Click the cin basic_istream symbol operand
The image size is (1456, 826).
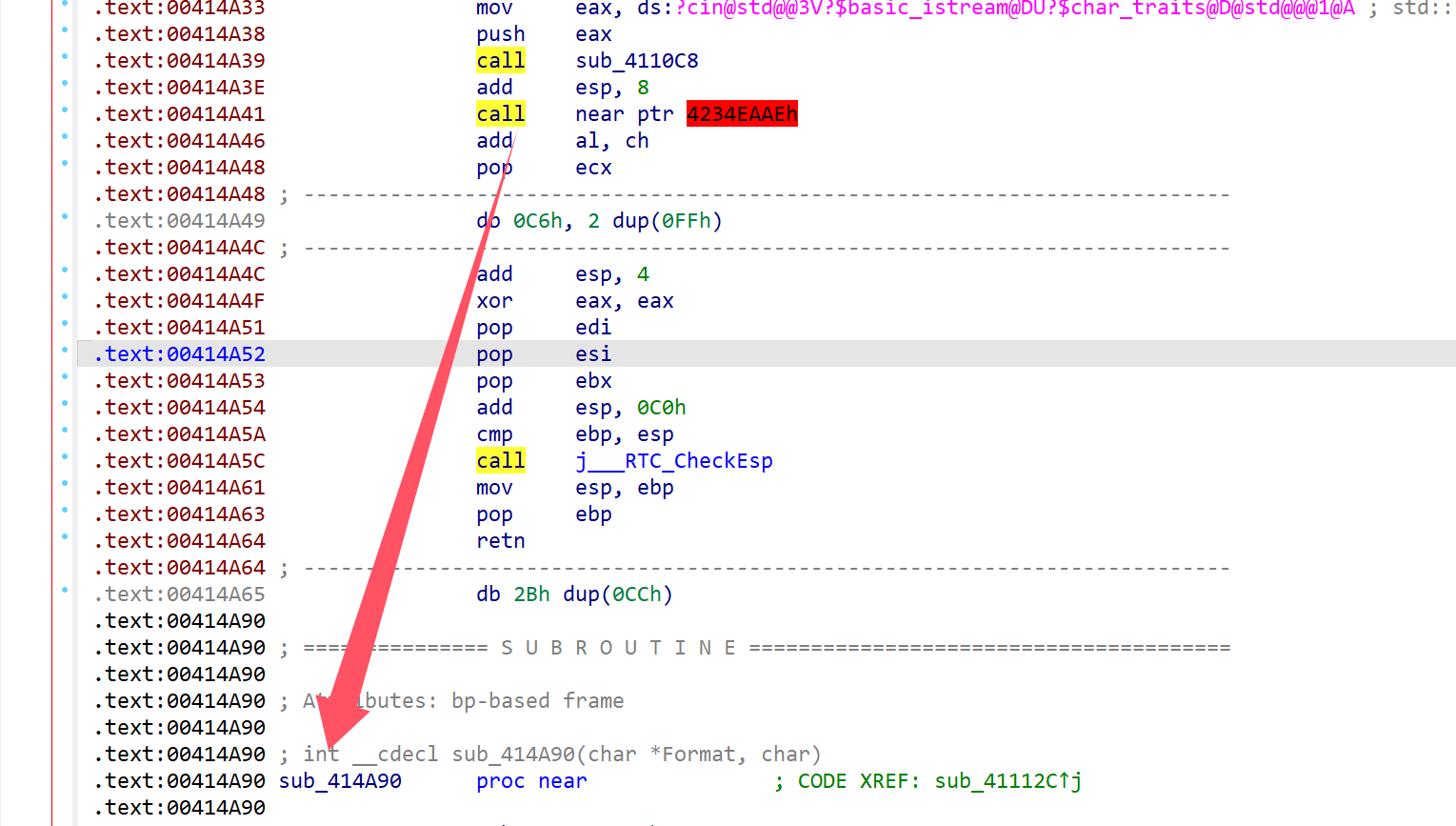pyautogui.click(x=1015, y=10)
